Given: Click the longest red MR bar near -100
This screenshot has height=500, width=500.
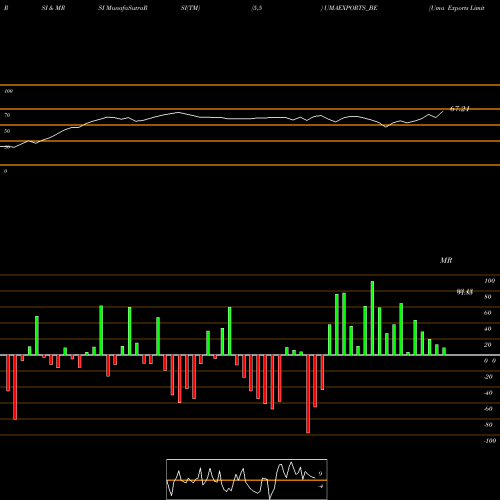Looking at the screenshot, I should [x=308, y=394].
